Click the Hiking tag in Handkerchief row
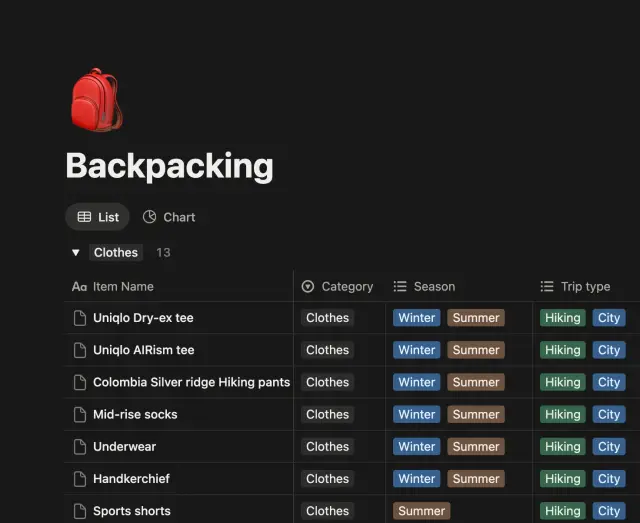This screenshot has width=640, height=523. pos(563,479)
